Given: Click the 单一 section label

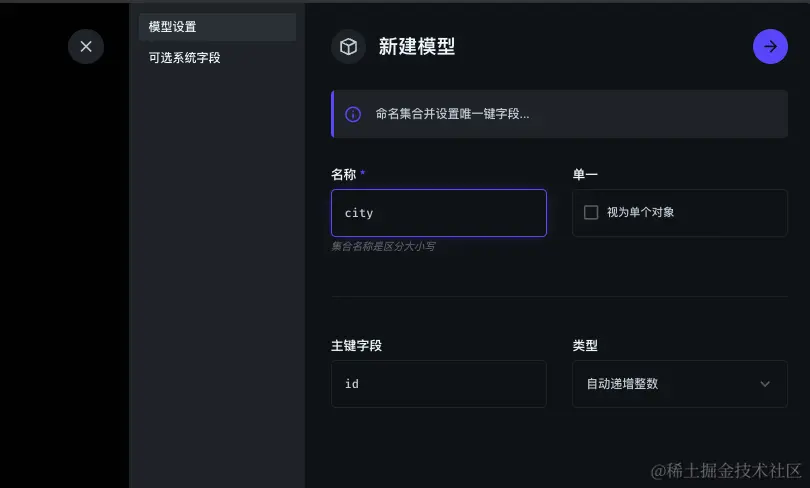Looking at the screenshot, I should [585, 174].
